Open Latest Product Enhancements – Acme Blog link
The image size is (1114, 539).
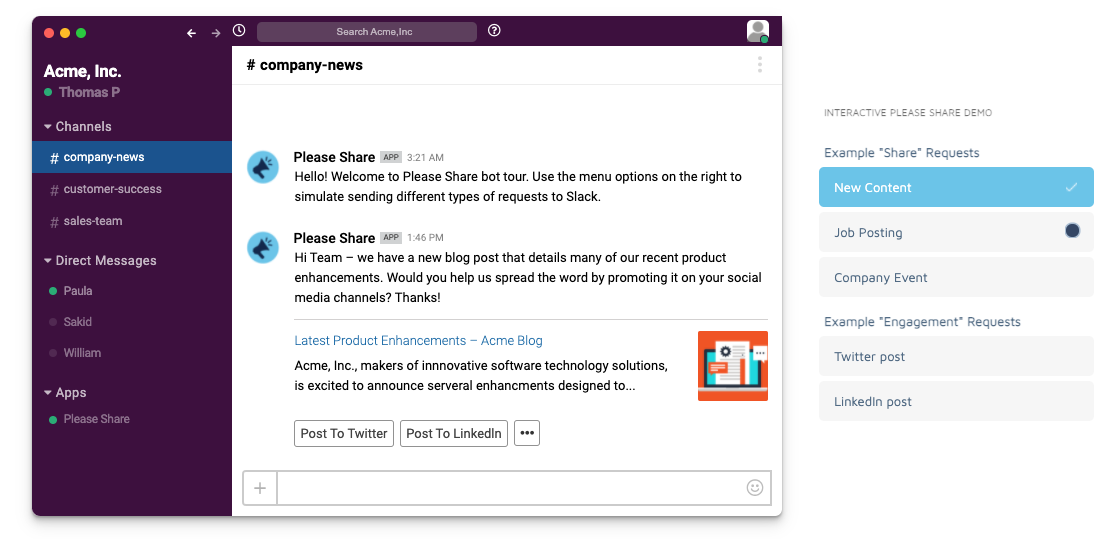tap(418, 341)
